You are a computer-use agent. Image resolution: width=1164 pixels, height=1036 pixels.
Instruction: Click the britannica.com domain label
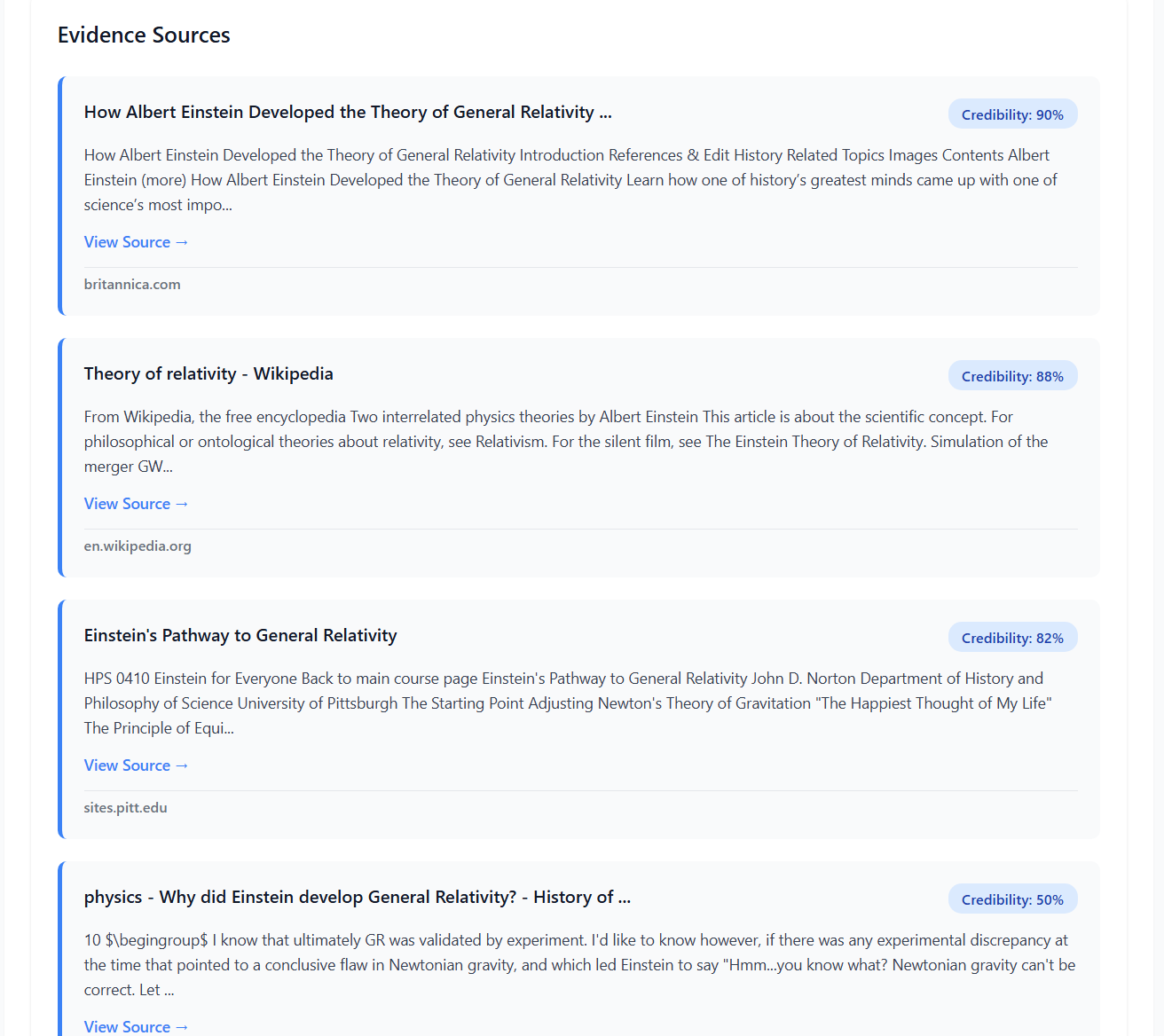pos(132,285)
